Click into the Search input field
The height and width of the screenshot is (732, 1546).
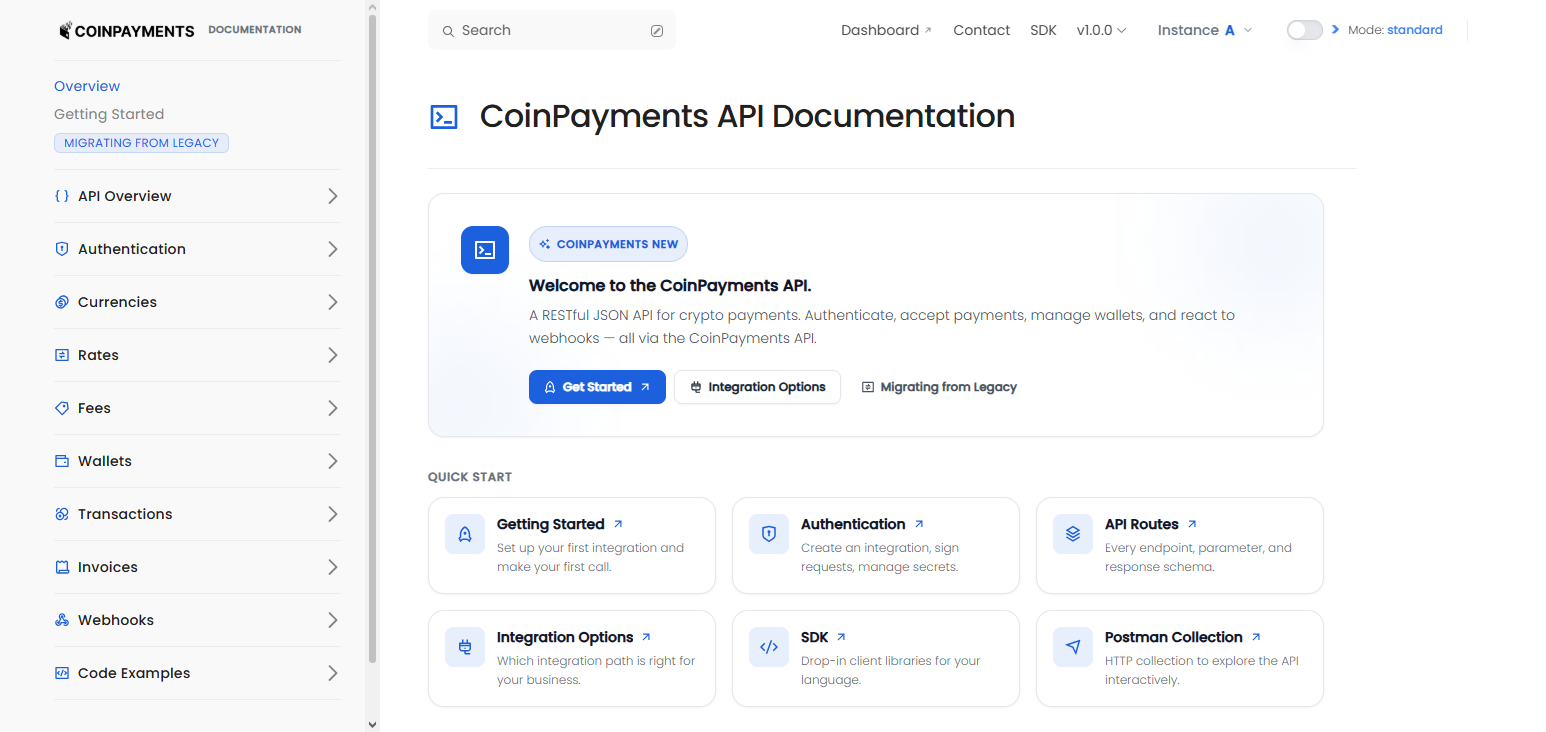[552, 30]
